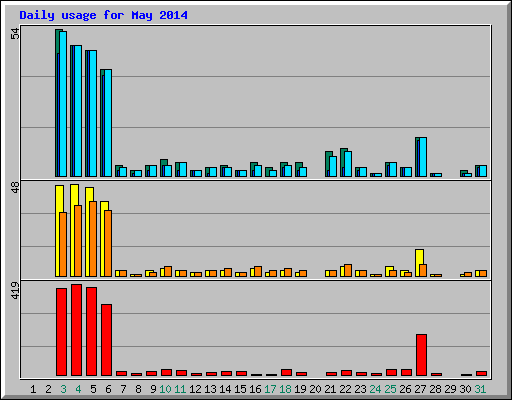Select day label 22 on the x-axis
Image resolution: width=512 pixels, height=400 pixels.
pos(345,389)
